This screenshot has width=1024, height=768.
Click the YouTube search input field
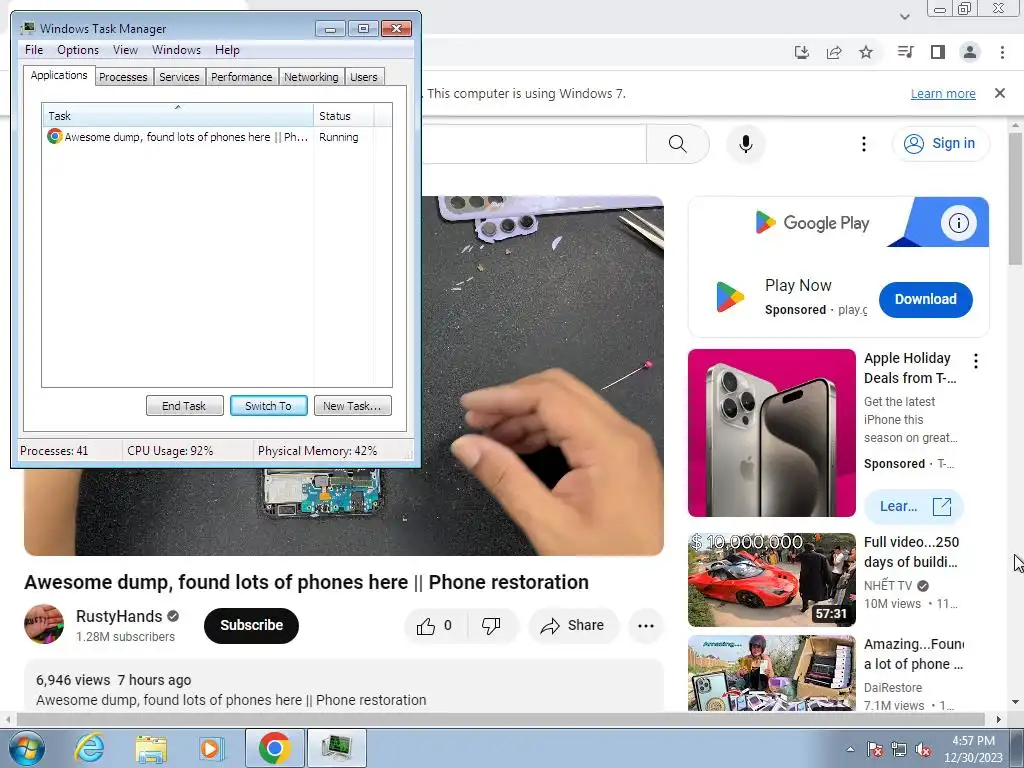click(534, 144)
